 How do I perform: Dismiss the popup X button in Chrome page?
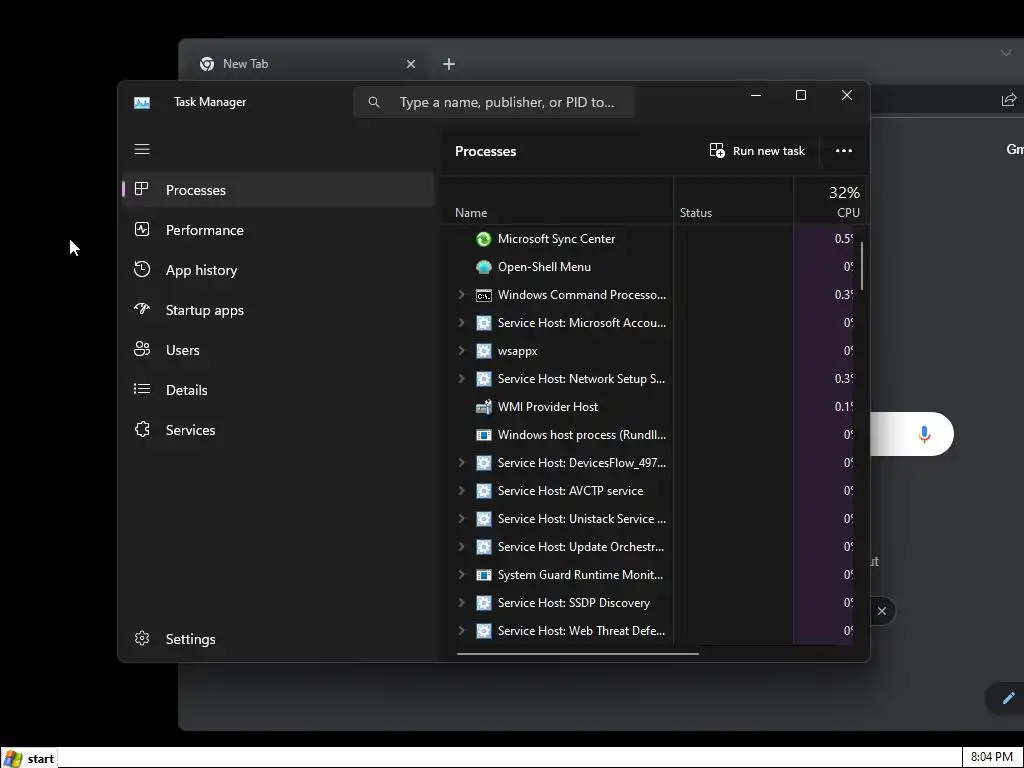[x=882, y=611]
